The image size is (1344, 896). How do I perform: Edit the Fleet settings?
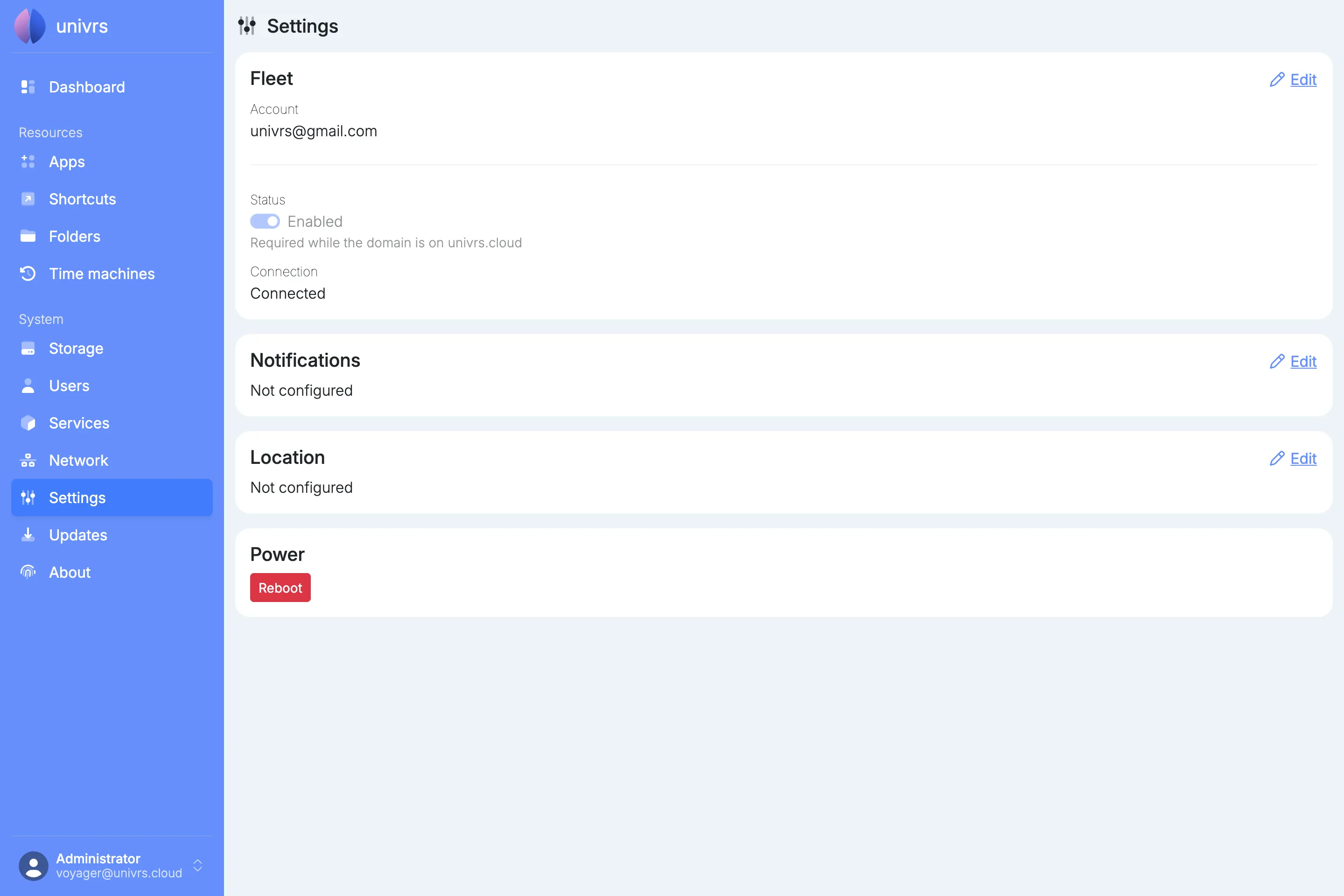1303,79
